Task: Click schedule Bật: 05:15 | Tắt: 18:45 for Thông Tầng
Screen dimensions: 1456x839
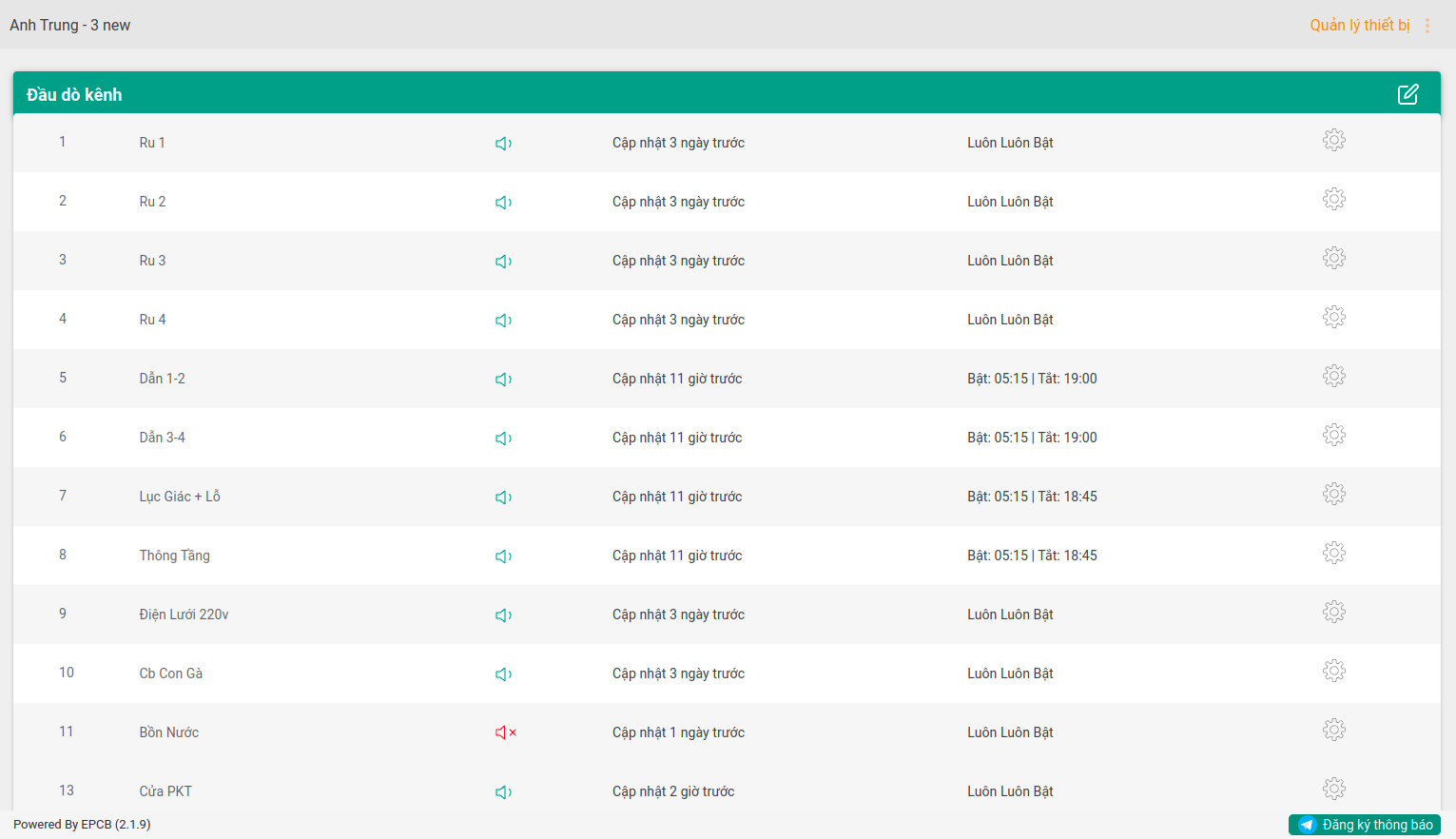Action: tap(1032, 556)
